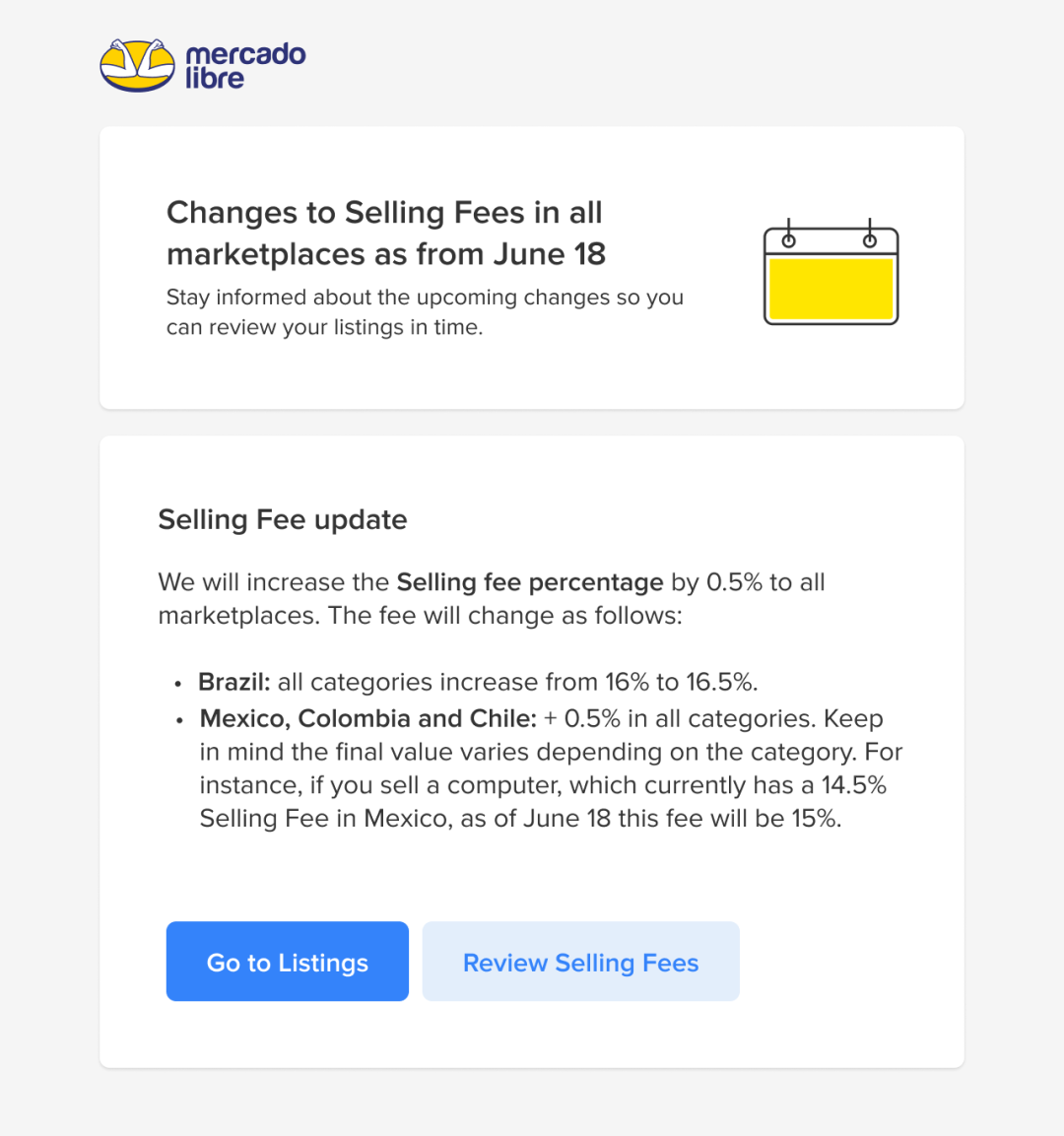
Task: Click the "Stay informed about the upcoming changes" subtitle
Action: pyautogui.click(x=425, y=298)
